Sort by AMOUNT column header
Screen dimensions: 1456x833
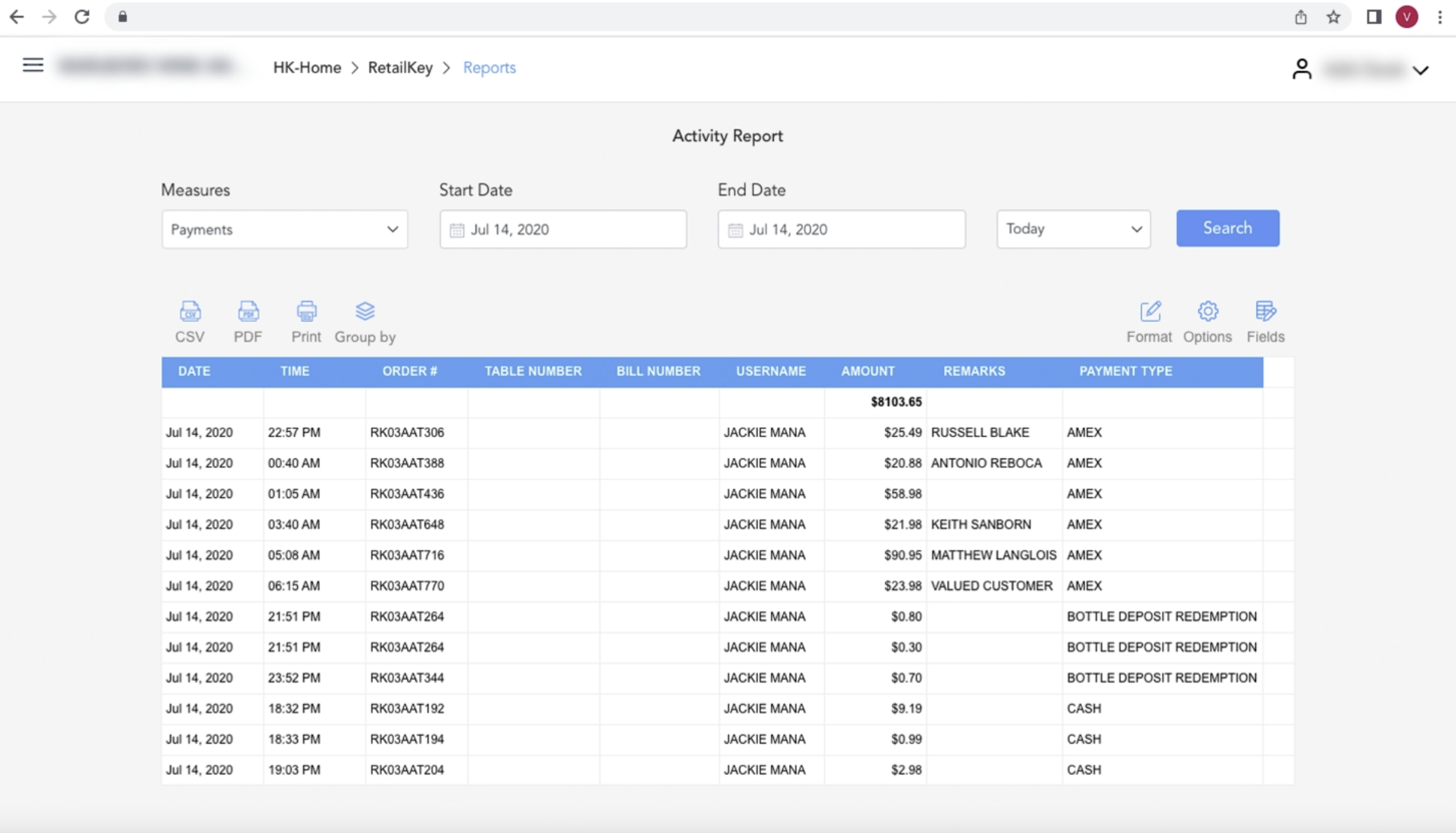tap(868, 371)
